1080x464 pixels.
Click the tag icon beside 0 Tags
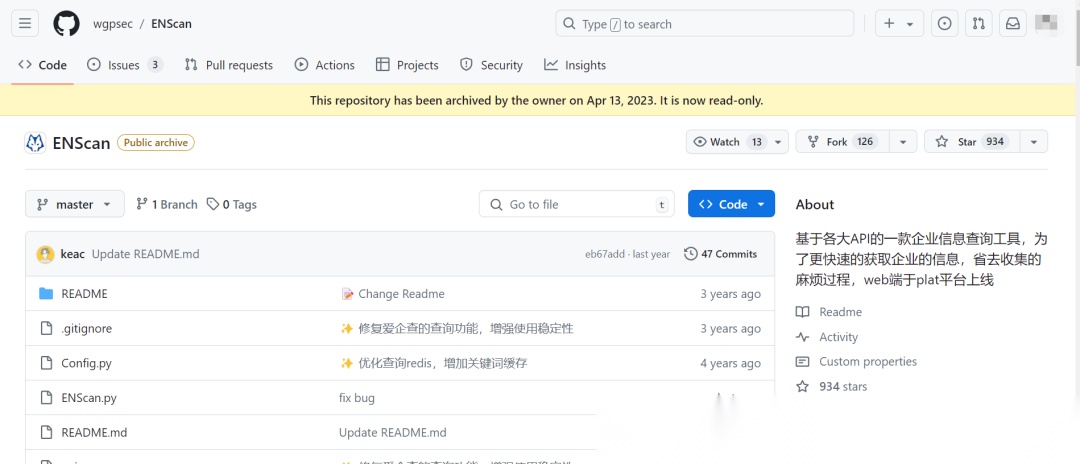(x=214, y=204)
